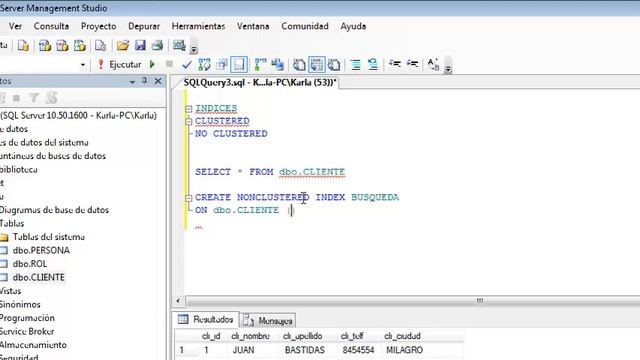The height and width of the screenshot is (360, 640).
Task: Click Analysis Services DMX Query icon
Action: [62, 46]
